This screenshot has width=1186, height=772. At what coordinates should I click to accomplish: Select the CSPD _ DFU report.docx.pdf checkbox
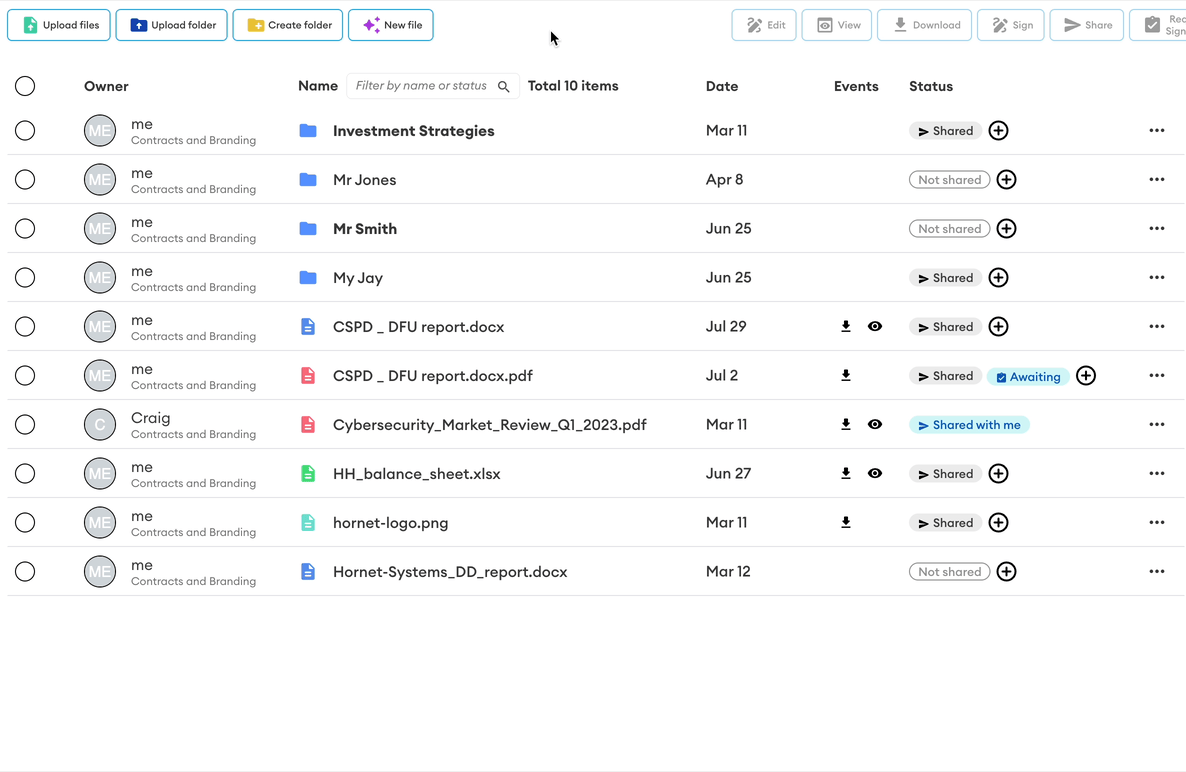[25, 376]
